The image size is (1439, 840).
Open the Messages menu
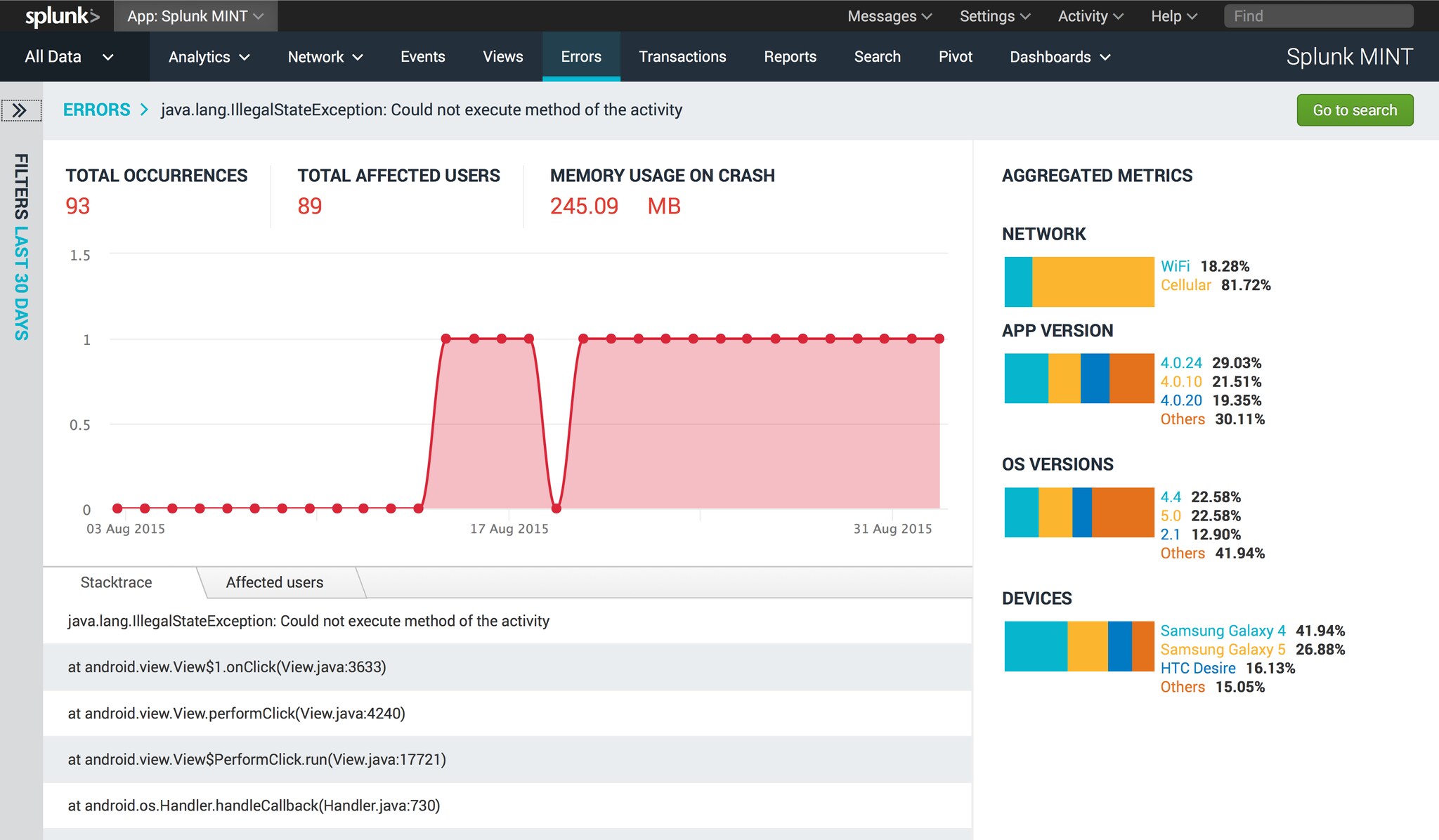[x=890, y=16]
